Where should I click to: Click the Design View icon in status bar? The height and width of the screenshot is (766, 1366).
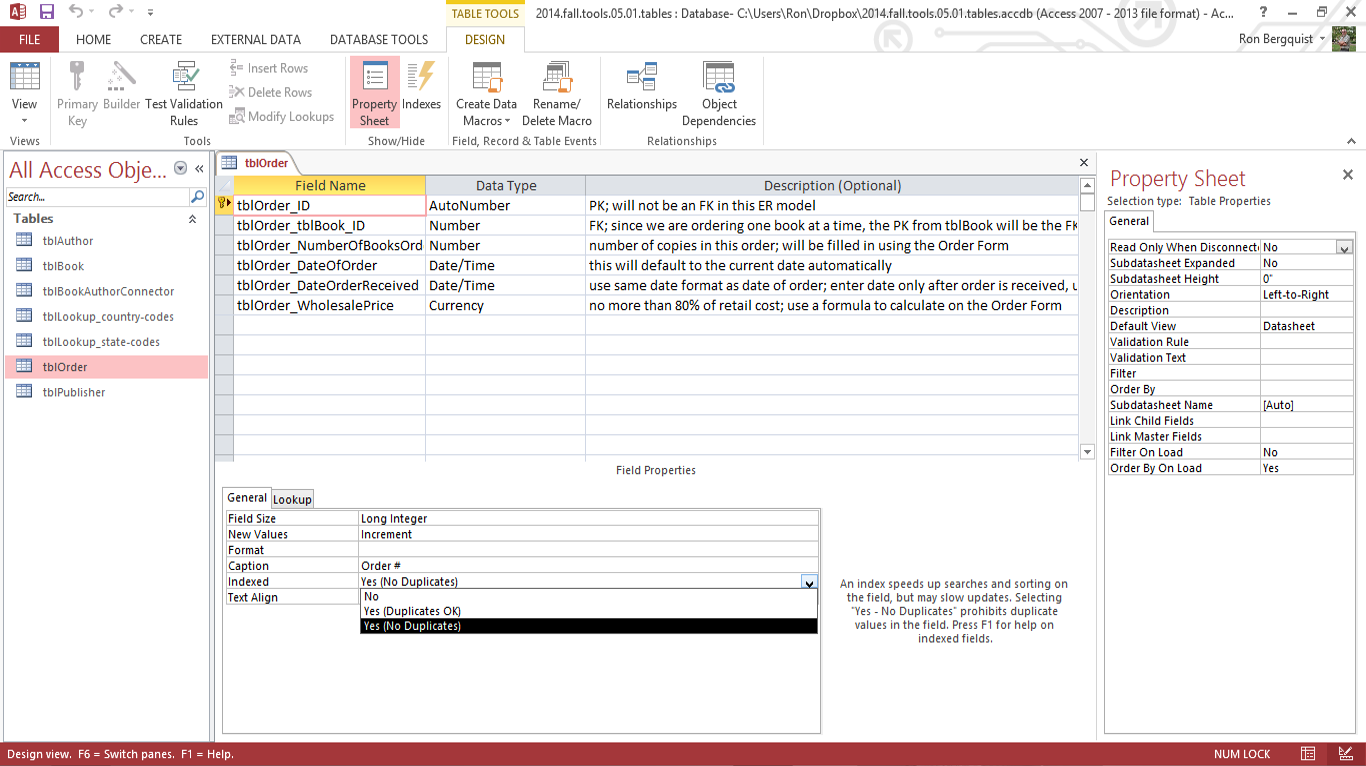tap(1344, 754)
